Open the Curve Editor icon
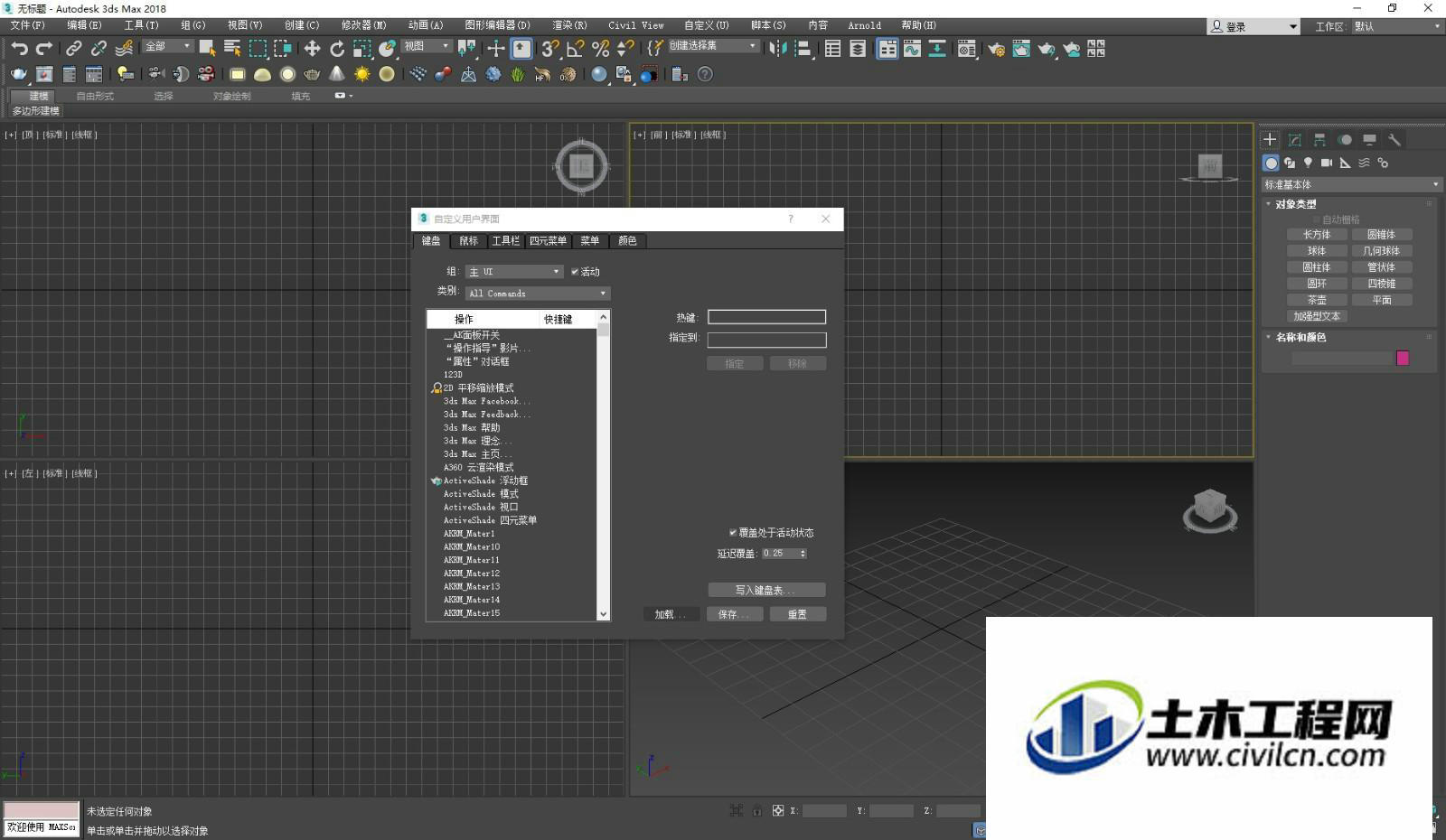The height and width of the screenshot is (840, 1446). coord(912,49)
